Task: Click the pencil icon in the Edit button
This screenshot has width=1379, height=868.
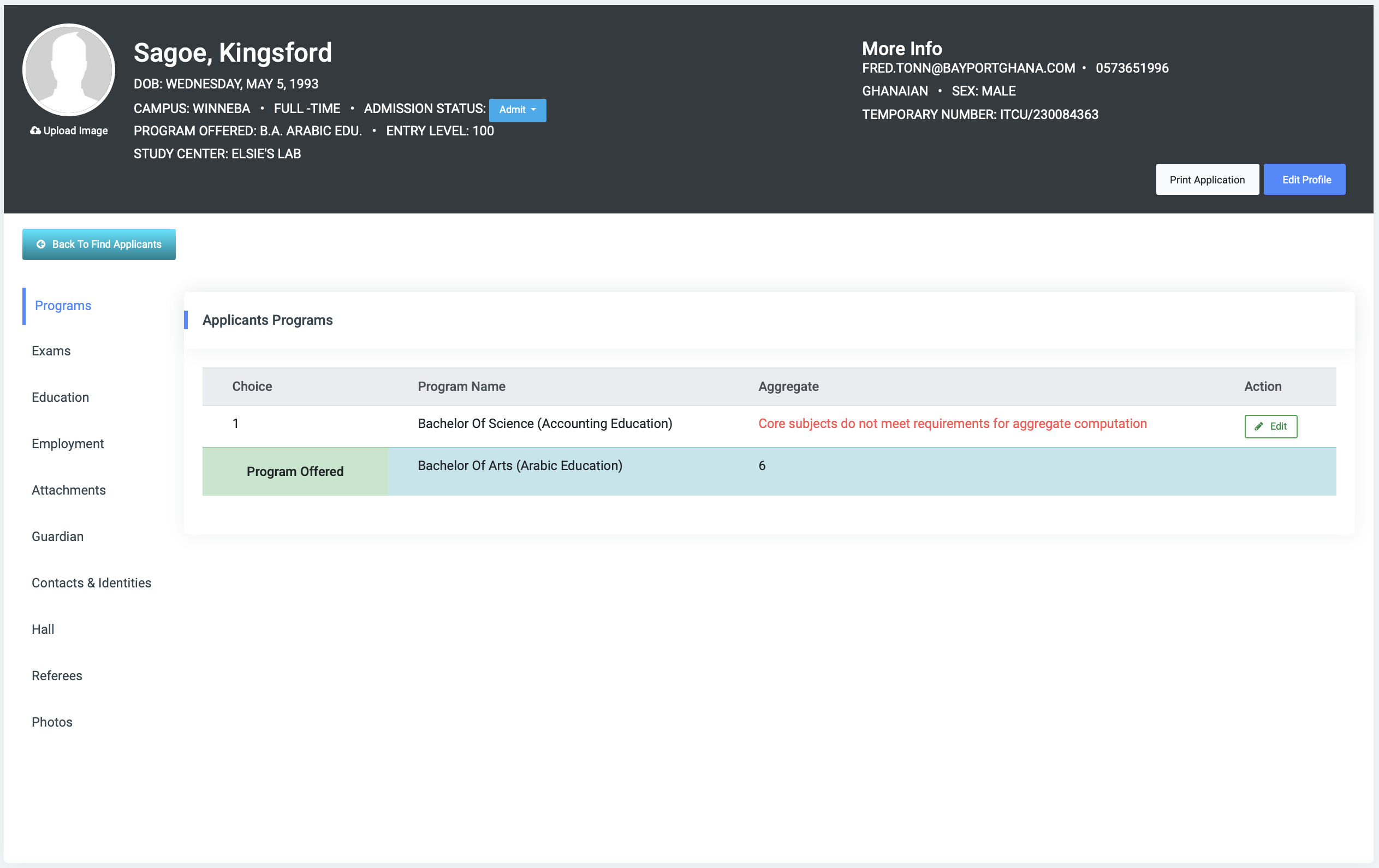Action: (1259, 426)
